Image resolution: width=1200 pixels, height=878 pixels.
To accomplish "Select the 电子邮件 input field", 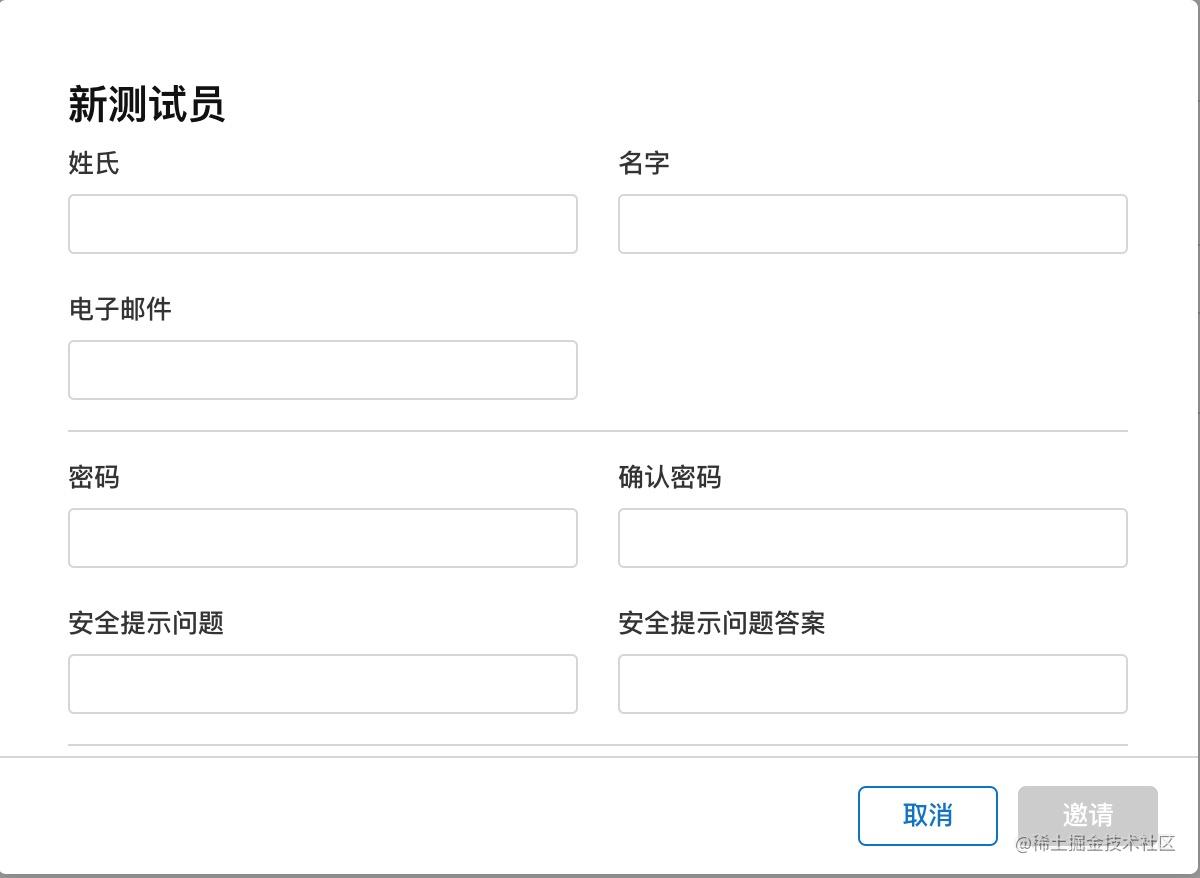I will (x=323, y=370).
